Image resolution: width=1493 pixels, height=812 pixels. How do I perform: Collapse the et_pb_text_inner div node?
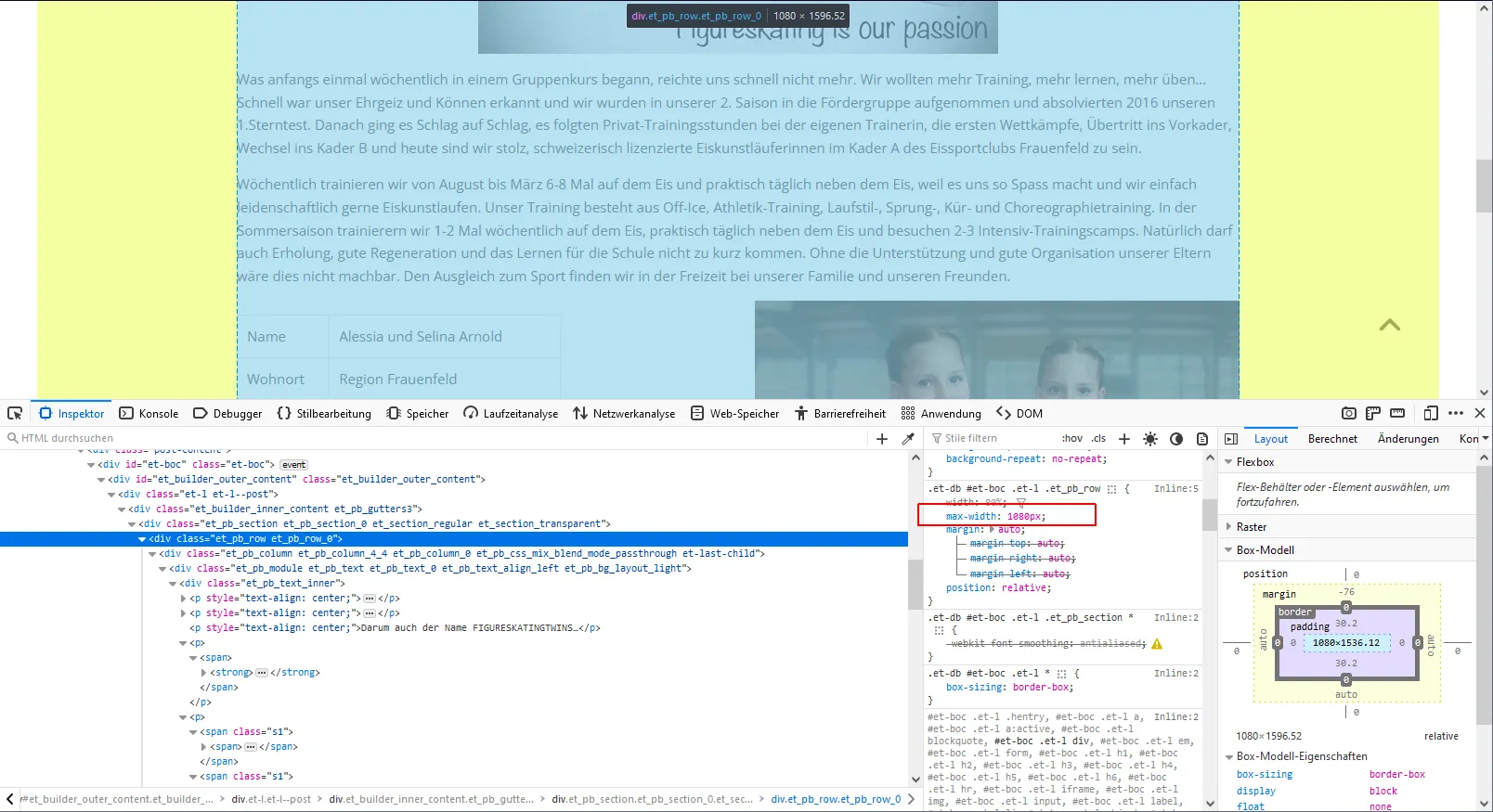coord(173,583)
